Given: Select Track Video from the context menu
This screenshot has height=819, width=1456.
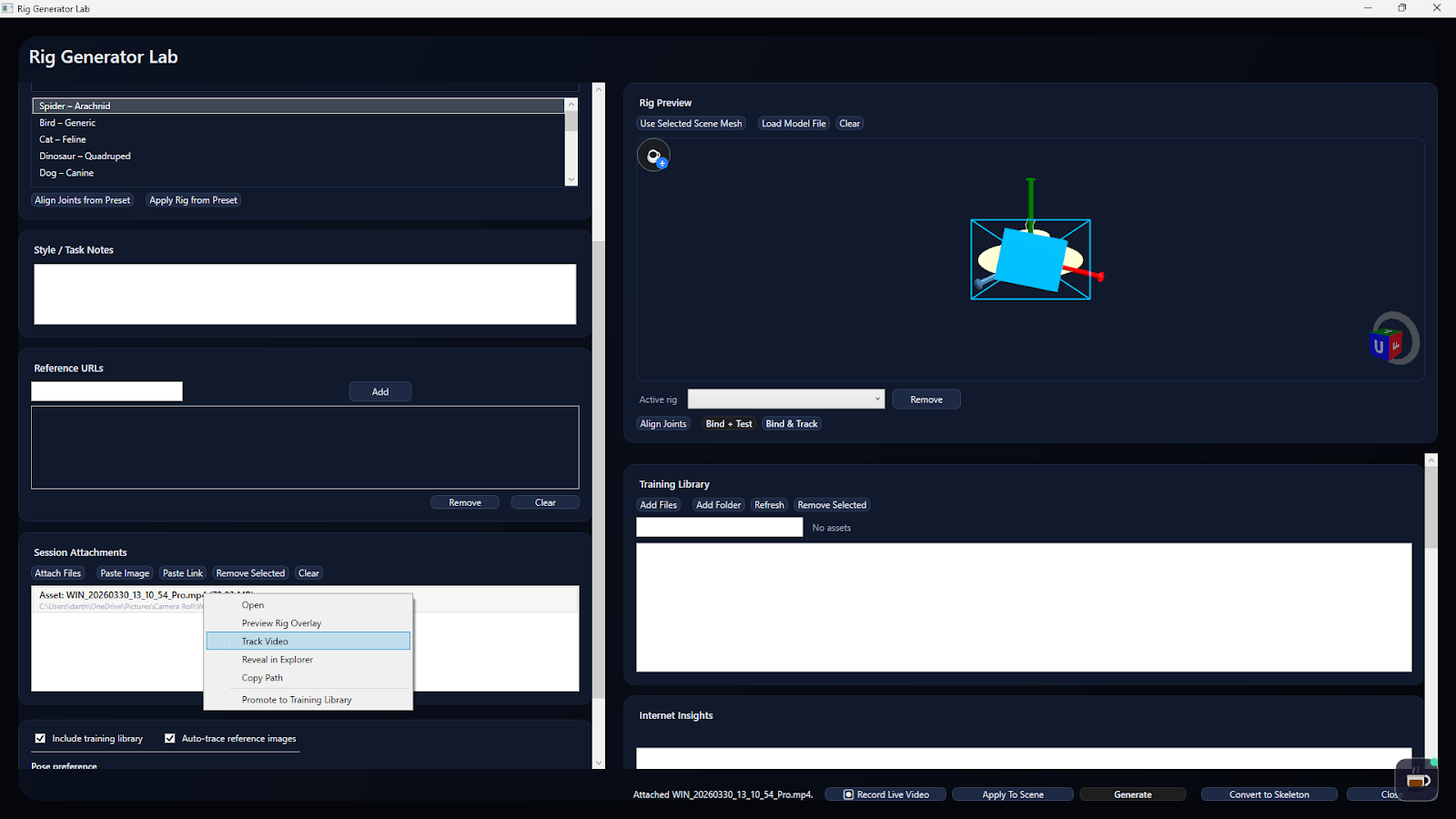Looking at the screenshot, I should coord(264,641).
